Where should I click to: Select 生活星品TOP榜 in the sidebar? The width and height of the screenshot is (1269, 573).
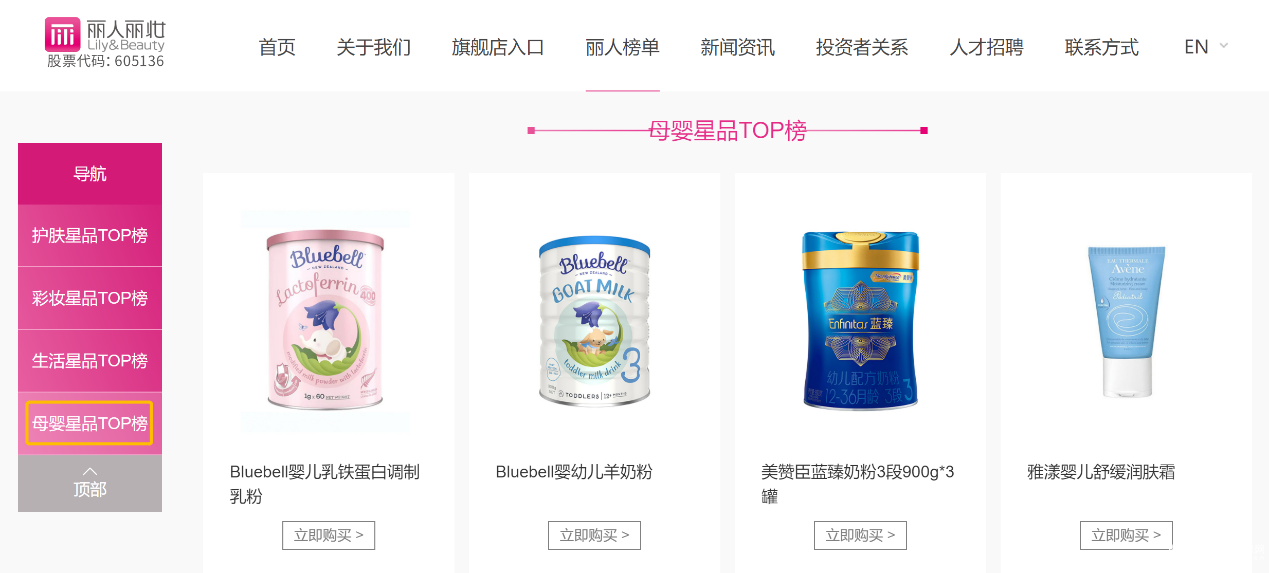[x=90, y=361]
